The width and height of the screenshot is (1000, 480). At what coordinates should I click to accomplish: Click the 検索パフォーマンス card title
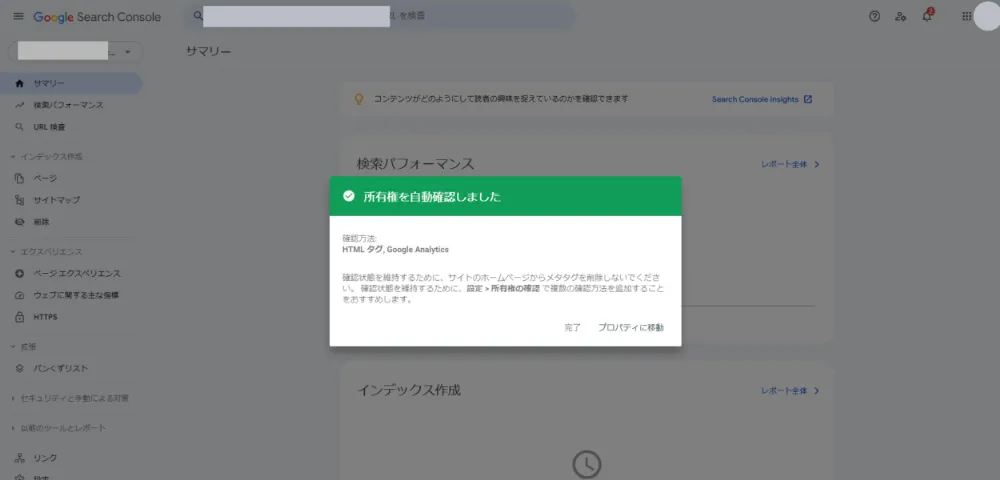[415, 164]
